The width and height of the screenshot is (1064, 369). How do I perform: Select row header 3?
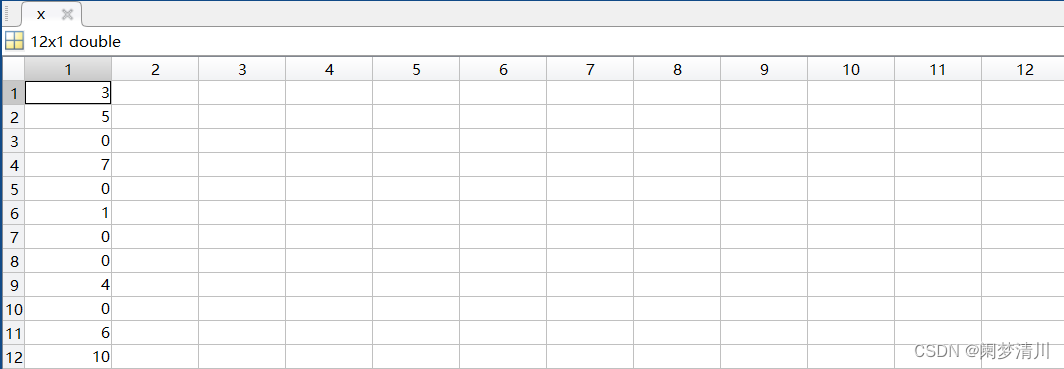click(x=14, y=141)
